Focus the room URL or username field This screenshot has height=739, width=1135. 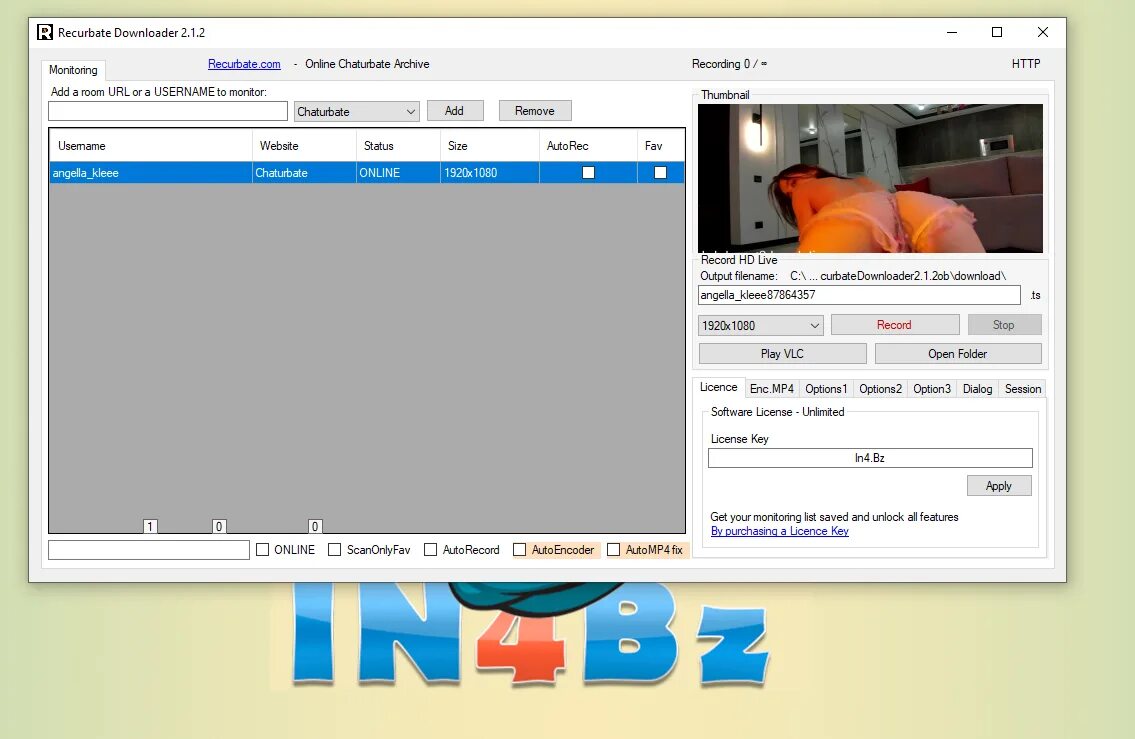click(x=168, y=111)
